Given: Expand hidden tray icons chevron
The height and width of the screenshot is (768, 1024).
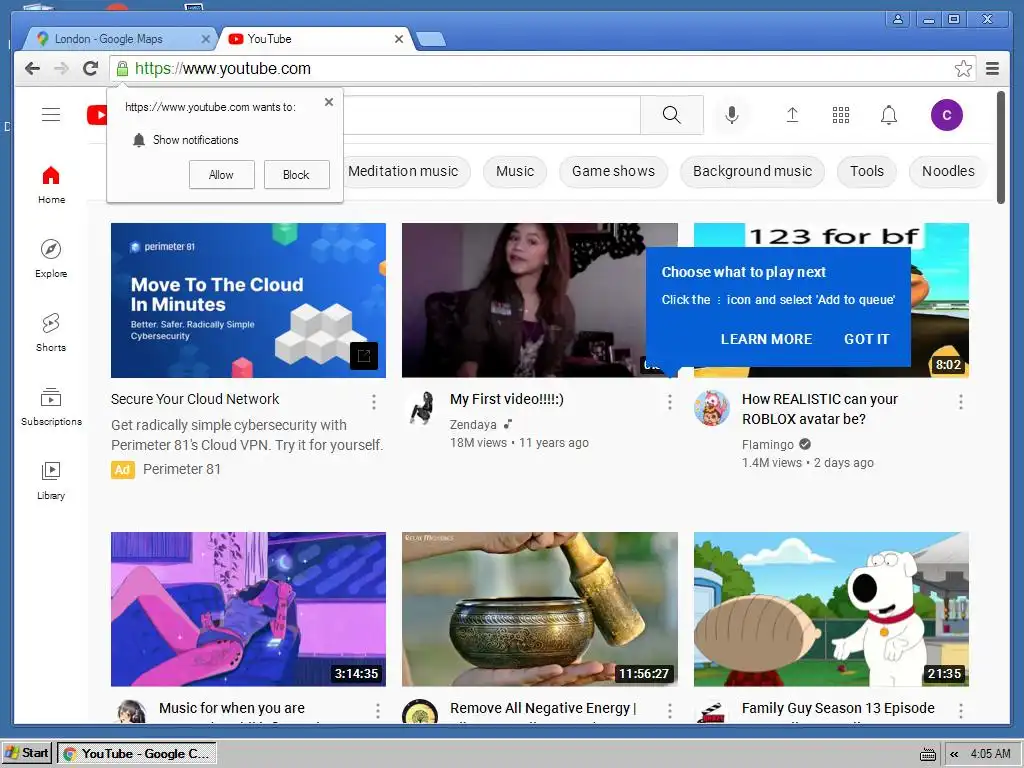Looking at the screenshot, I should click(954, 754).
